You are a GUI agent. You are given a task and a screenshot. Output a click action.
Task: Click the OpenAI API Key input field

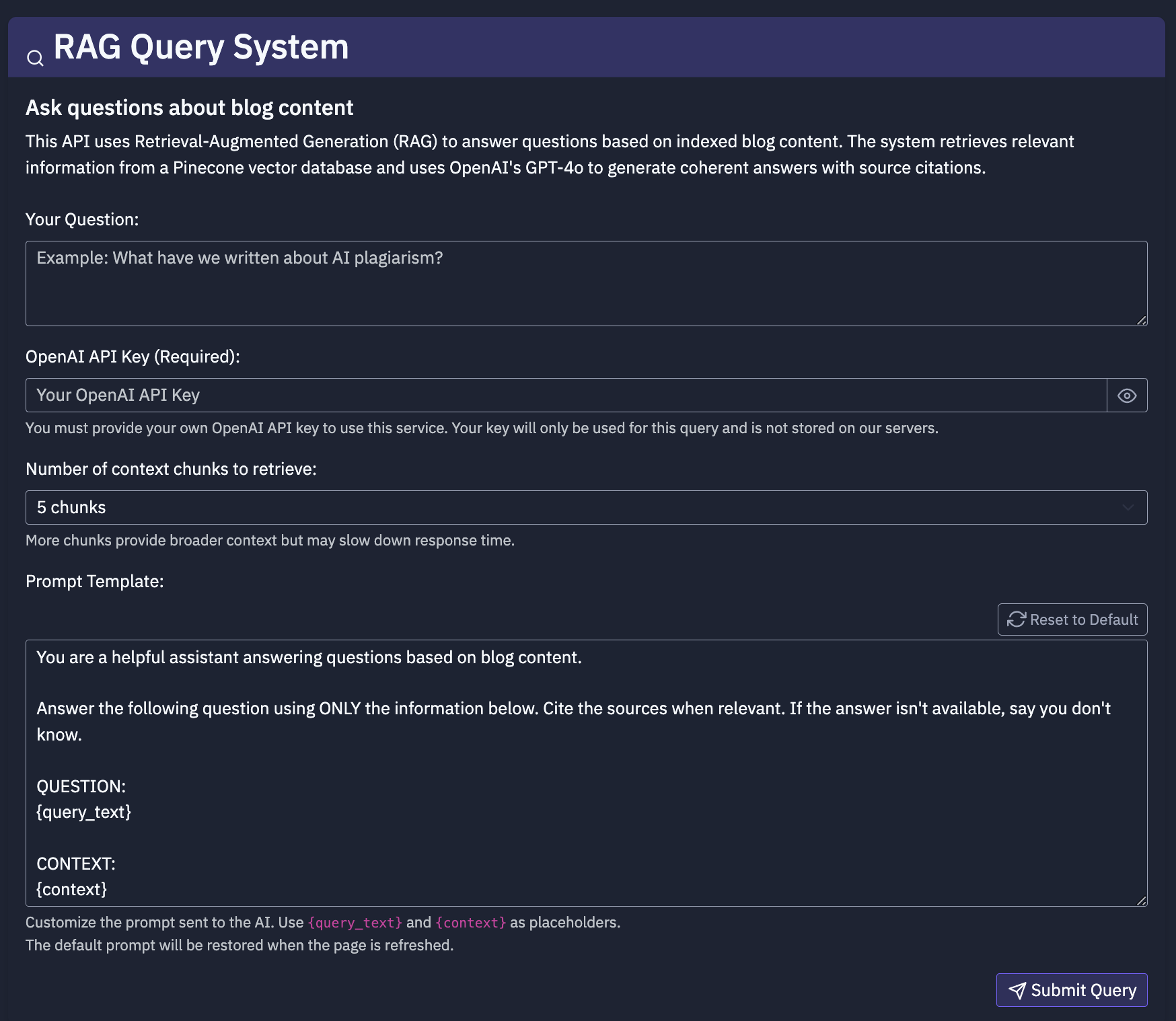[x=566, y=395]
